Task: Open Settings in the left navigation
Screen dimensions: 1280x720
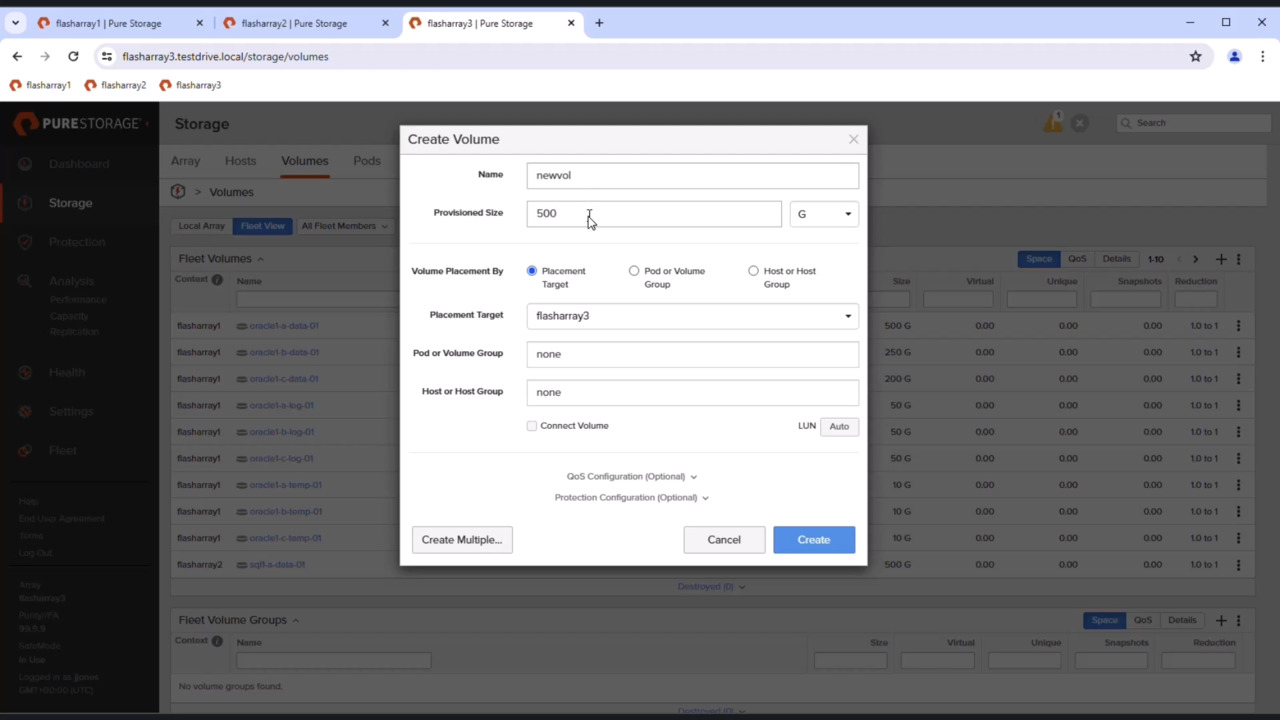Action: [71, 411]
